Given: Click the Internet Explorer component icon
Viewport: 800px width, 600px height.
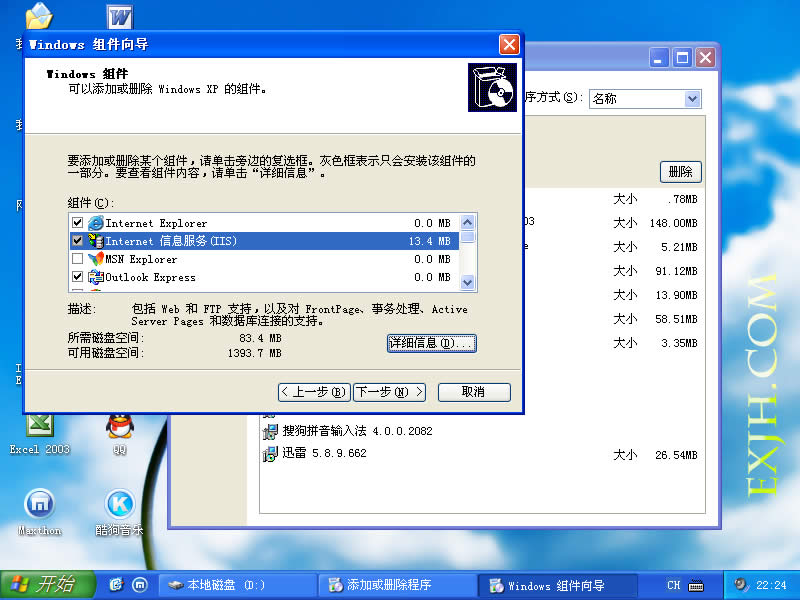Looking at the screenshot, I should [95, 223].
